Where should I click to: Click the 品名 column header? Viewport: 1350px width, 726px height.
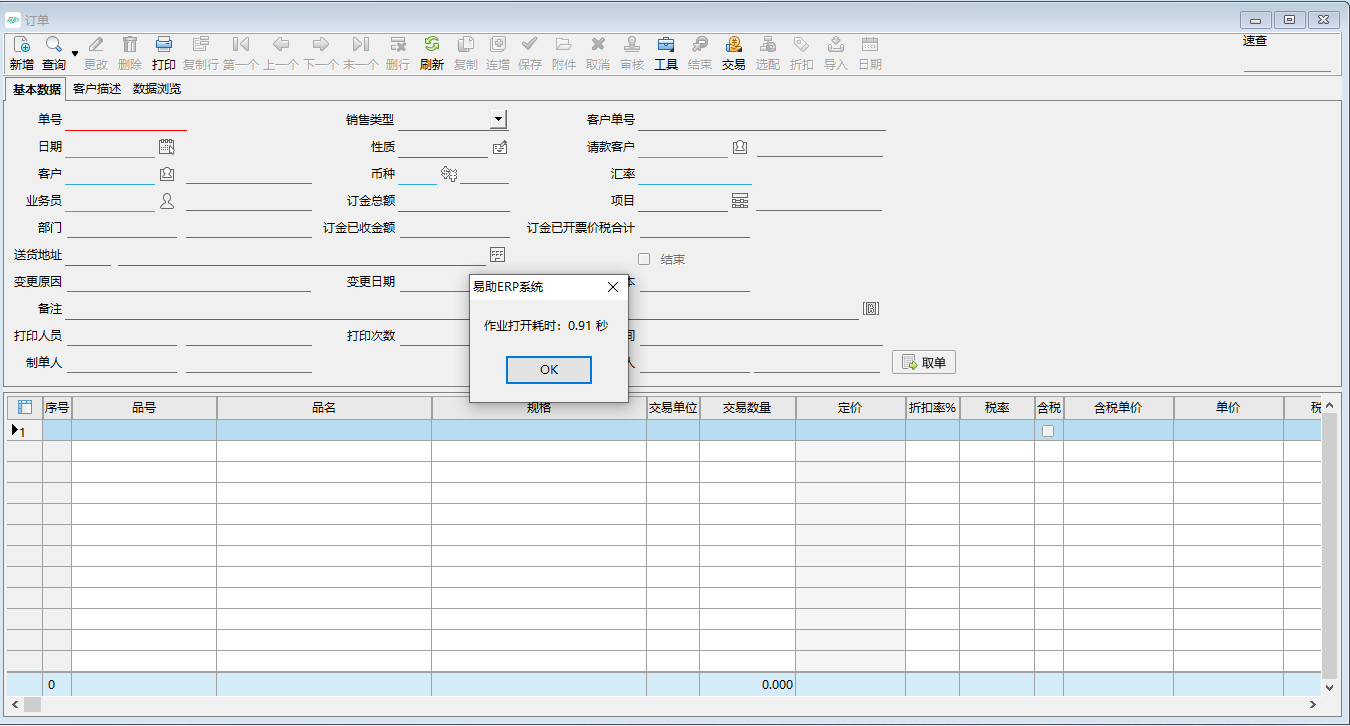coord(324,408)
